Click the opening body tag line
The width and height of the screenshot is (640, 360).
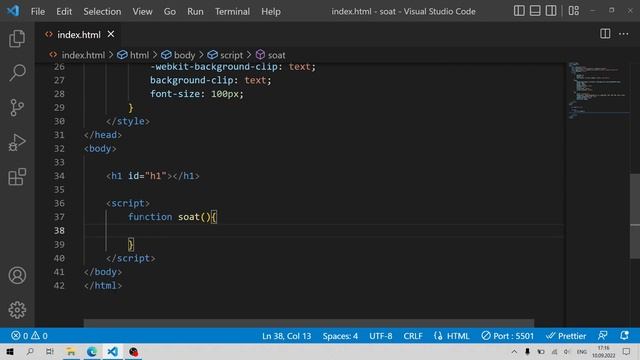[100, 149]
